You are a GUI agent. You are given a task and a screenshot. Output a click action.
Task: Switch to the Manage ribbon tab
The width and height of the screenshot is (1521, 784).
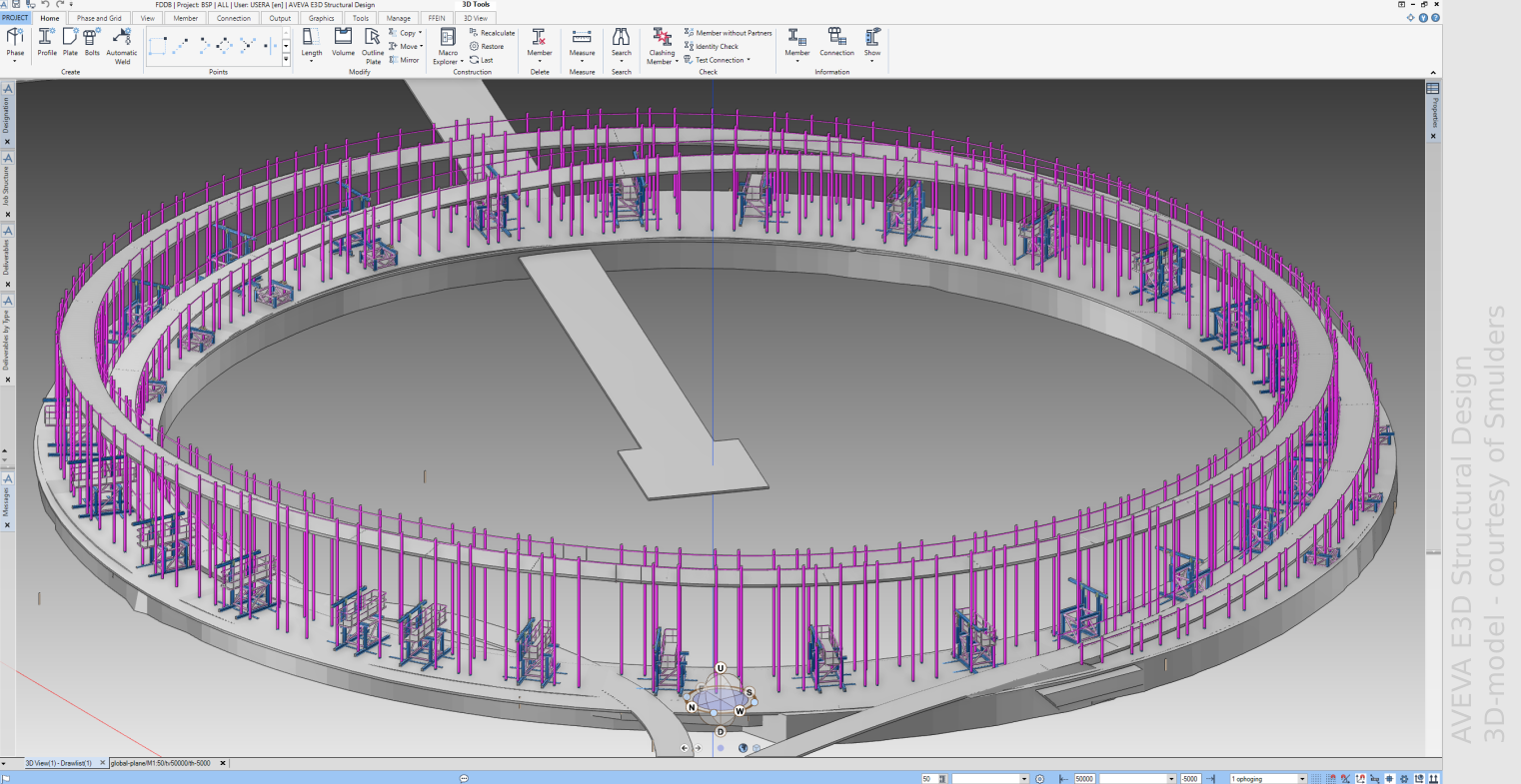tap(399, 18)
